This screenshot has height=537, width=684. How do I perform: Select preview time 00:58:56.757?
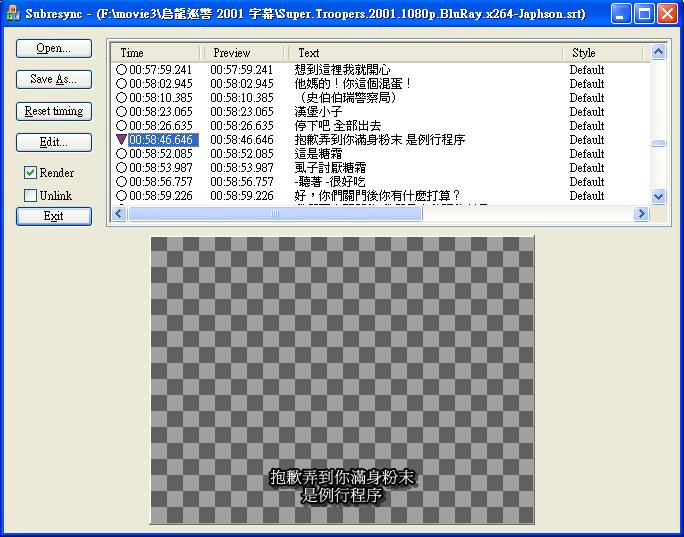click(x=242, y=181)
